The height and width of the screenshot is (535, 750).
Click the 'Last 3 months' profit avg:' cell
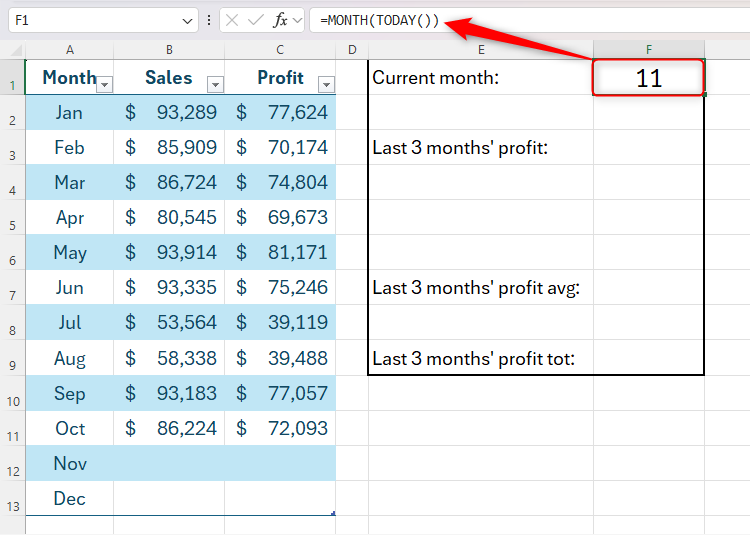tap(481, 287)
